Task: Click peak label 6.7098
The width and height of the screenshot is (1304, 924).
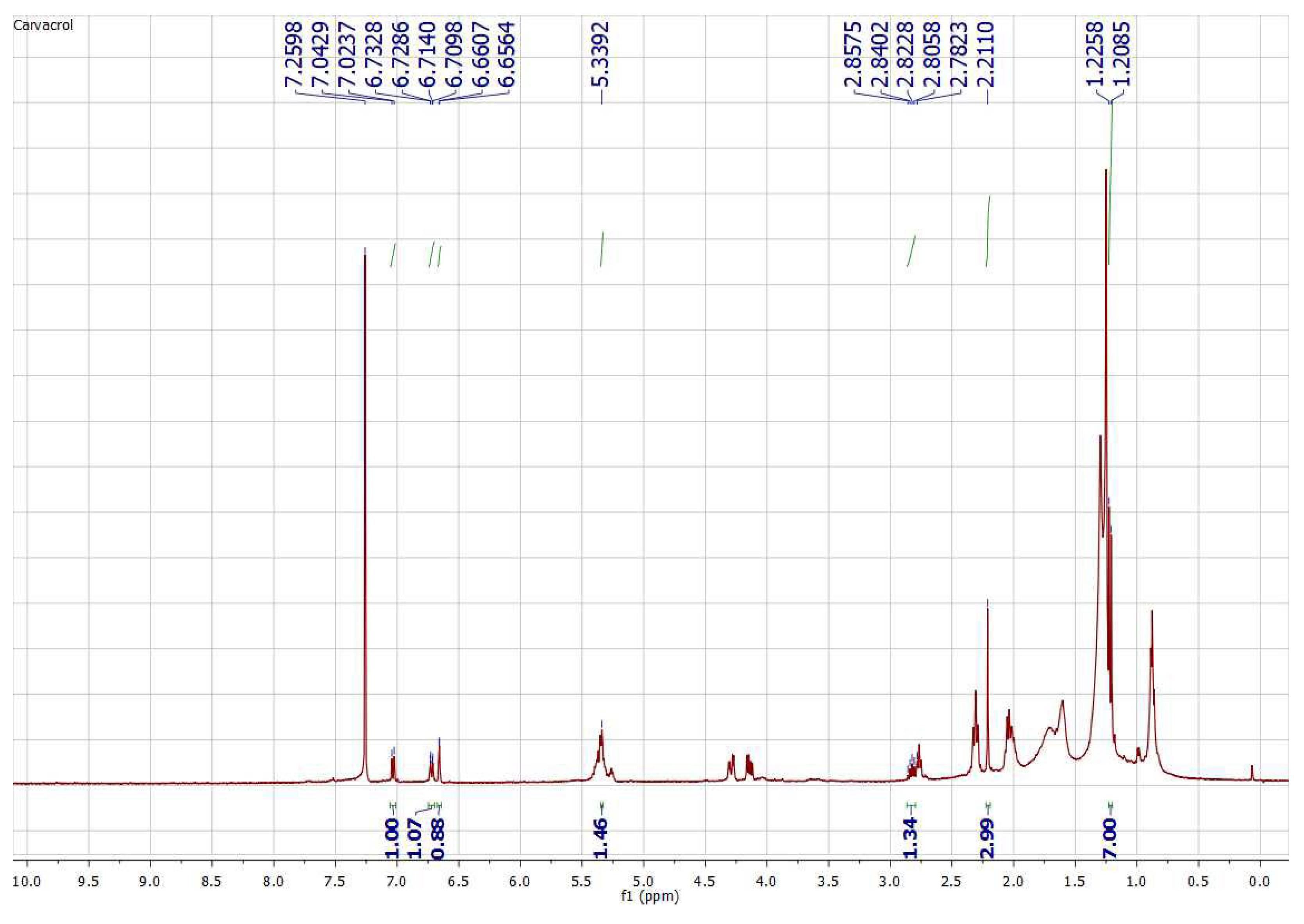Action: pyautogui.click(x=454, y=55)
